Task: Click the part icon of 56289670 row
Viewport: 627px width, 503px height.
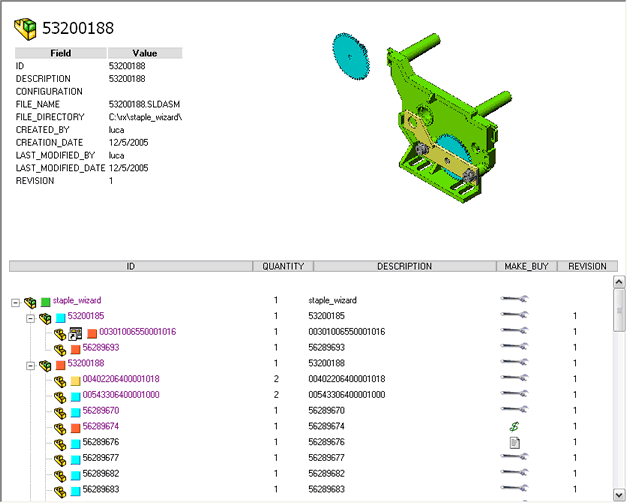Action: (60, 413)
